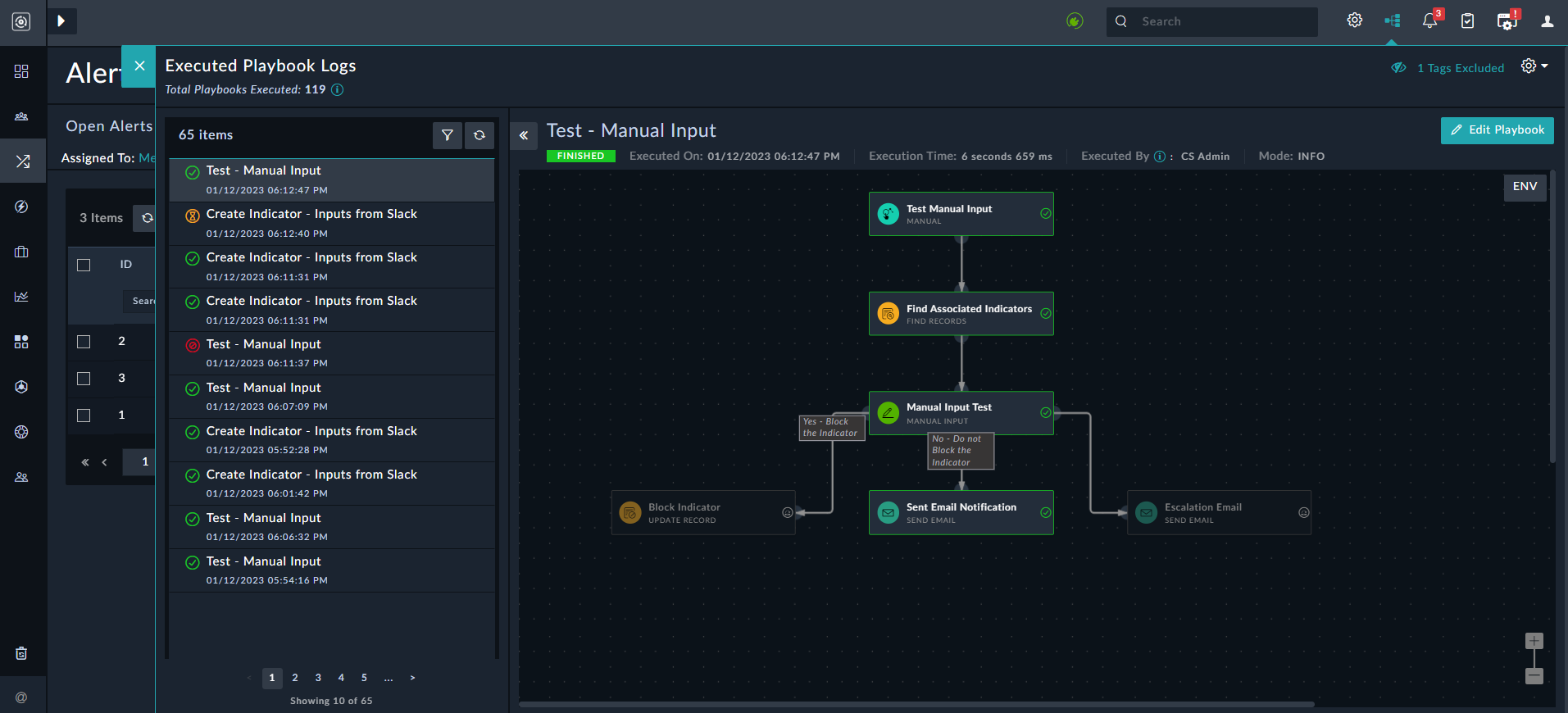This screenshot has width=1568, height=713.
Task: Collapse the playbook log list panel
Action: point(524,136)
